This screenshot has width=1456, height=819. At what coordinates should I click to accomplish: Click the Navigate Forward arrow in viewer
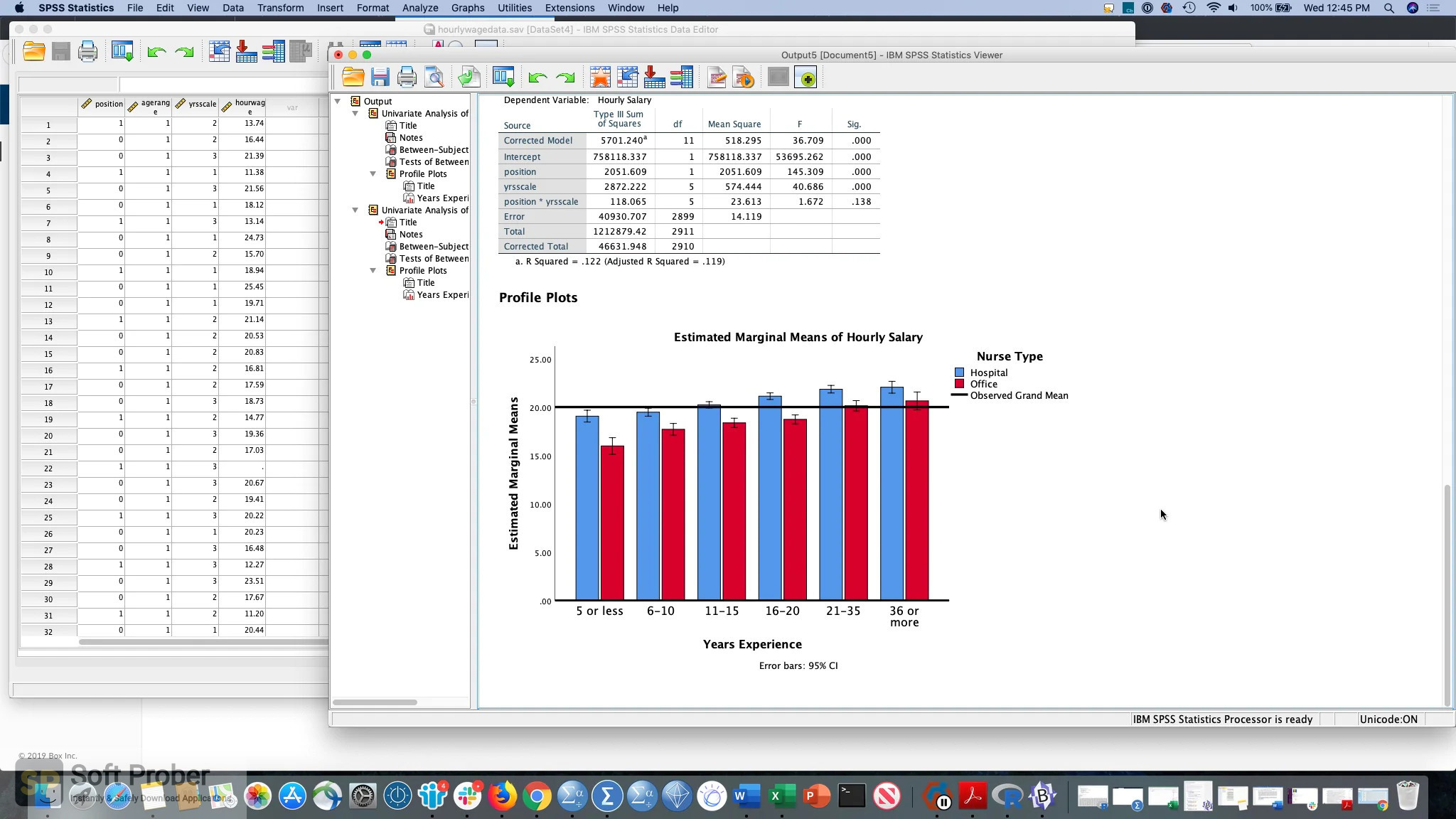(565, 78)
